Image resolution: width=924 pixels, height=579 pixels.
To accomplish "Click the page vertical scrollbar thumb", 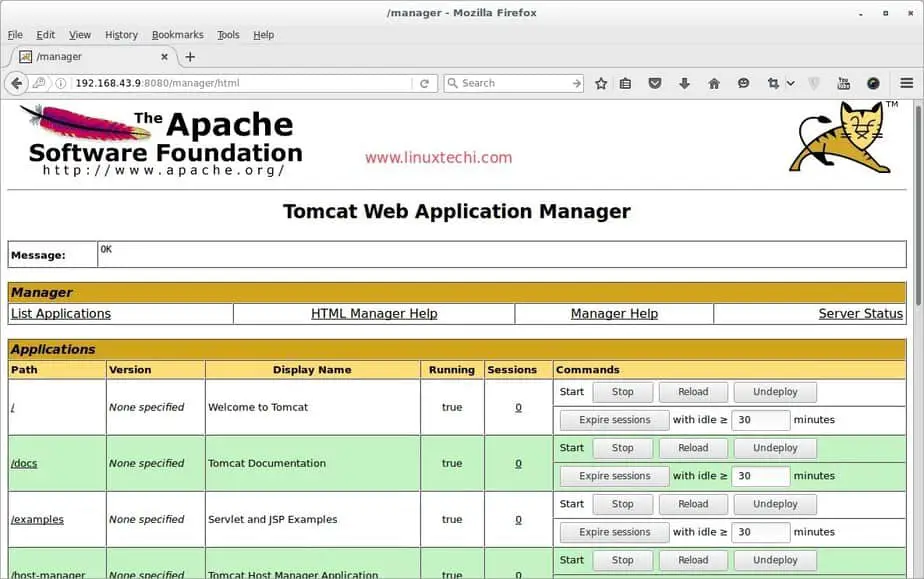I will (x=918, y=206).
